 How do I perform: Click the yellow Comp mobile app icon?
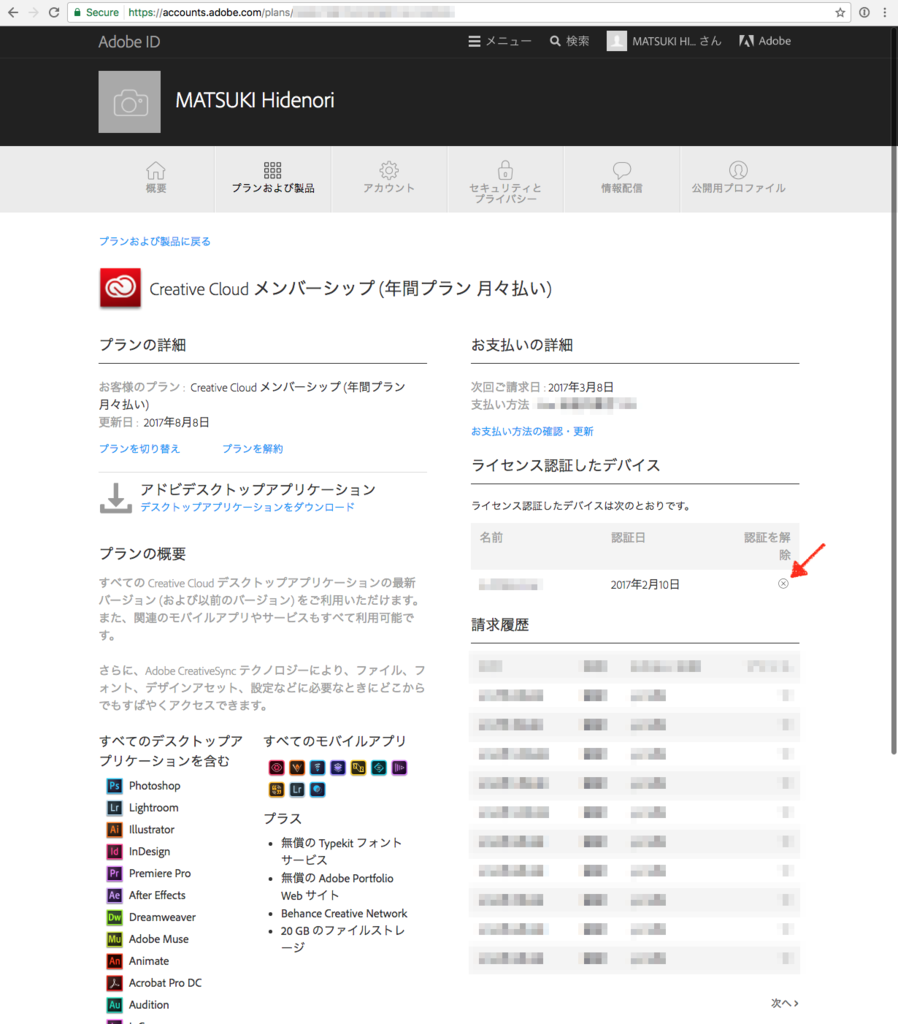[358, 767]
